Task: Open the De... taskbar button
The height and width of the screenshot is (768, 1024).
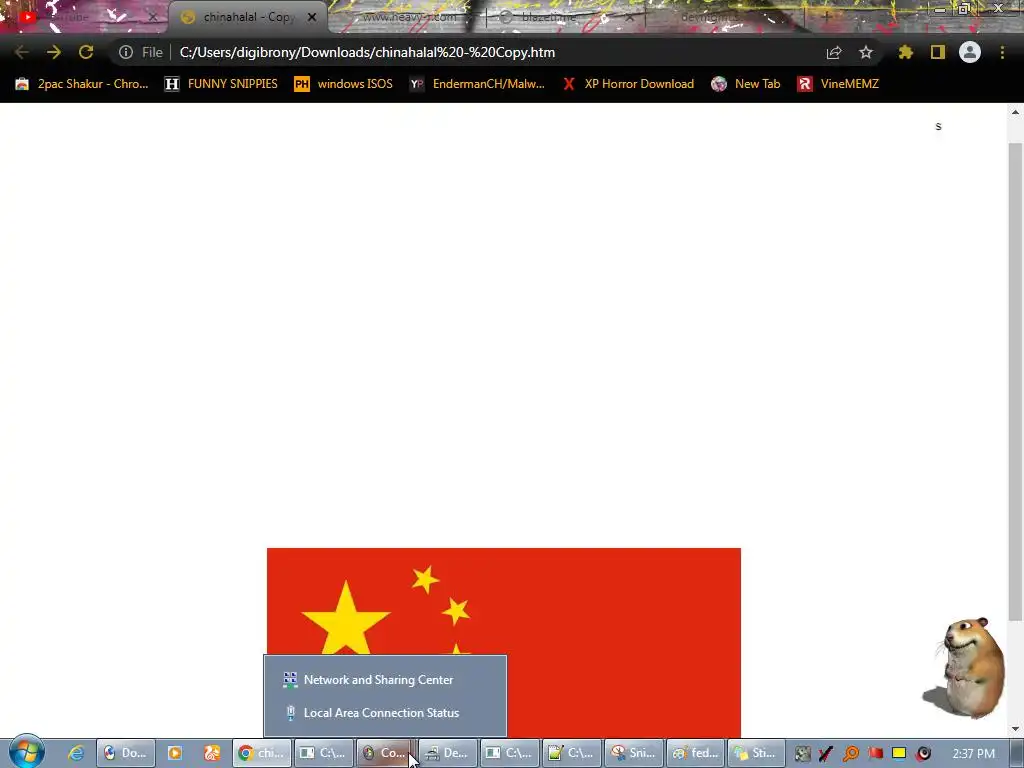Action: (x=447, y=753)
